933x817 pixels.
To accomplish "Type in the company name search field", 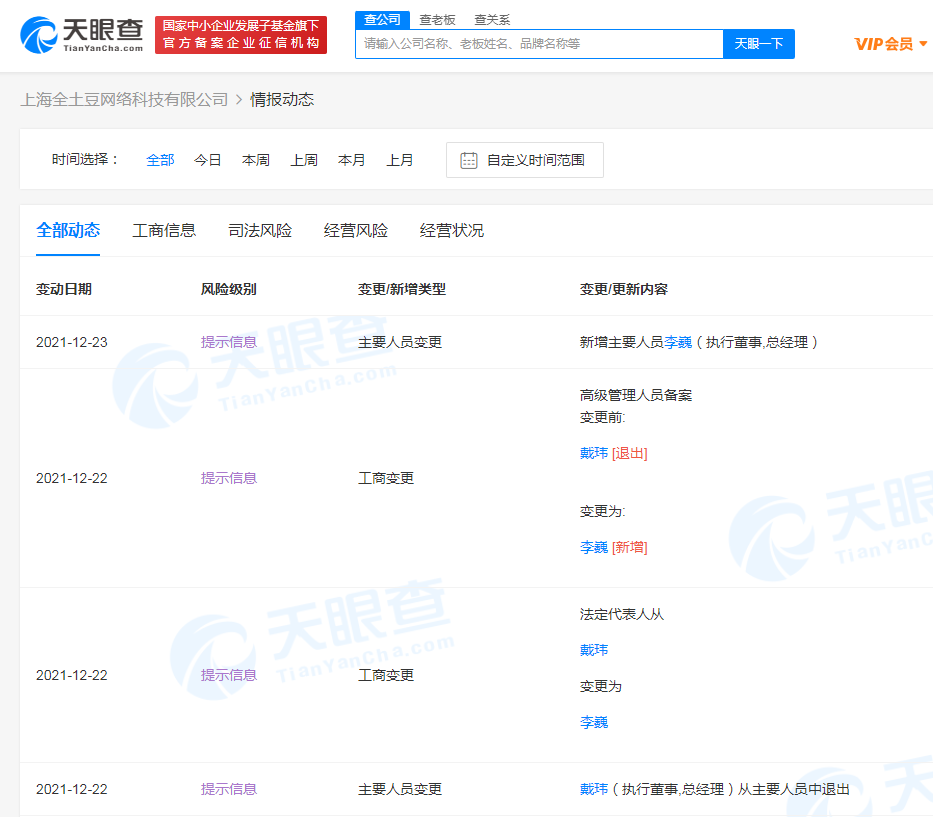I will pyautogui.click(x=538, y=44).
